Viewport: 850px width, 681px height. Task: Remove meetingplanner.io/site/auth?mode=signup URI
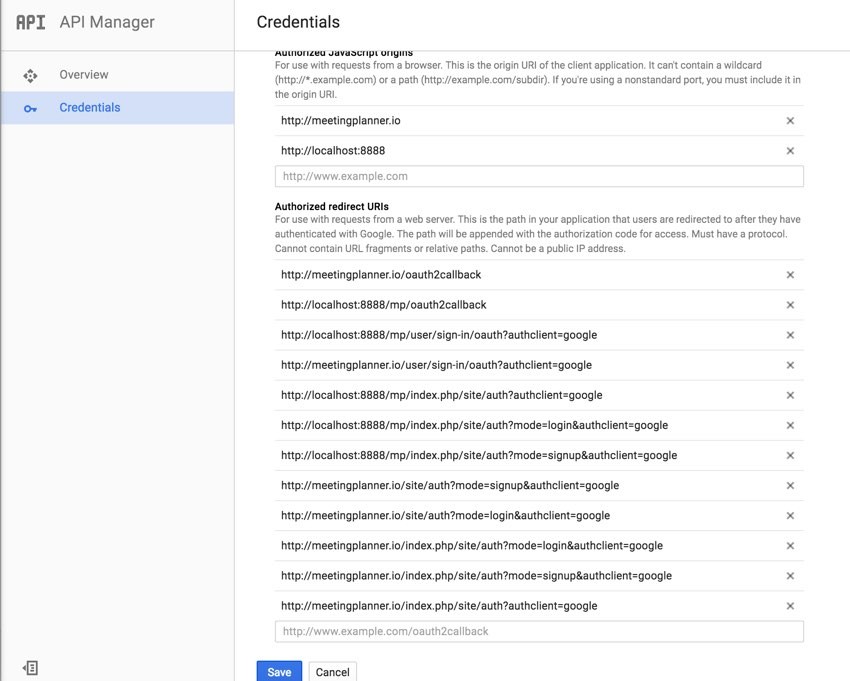[x=790, y=486]
